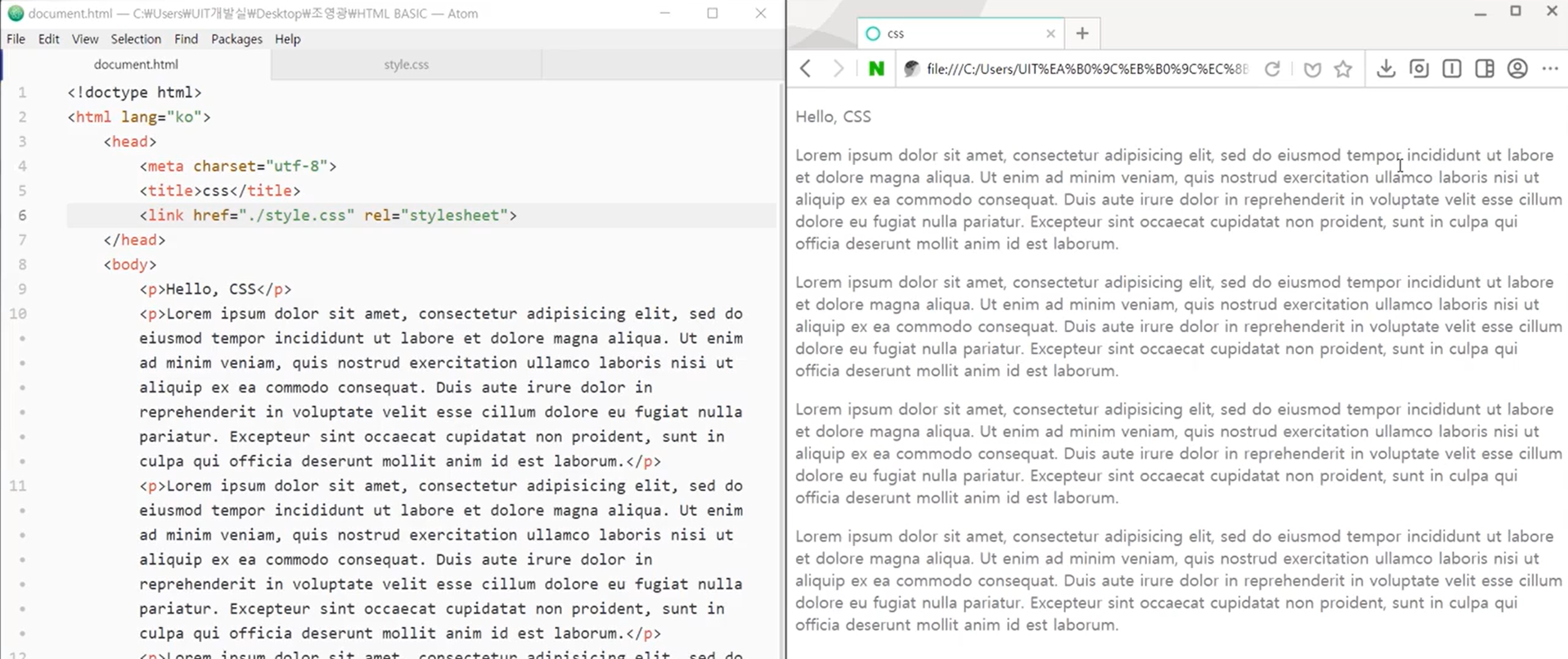Open a new browser tab
Image resolution: width=1568 pixels, height=659 pixels.
pos(1082,34)
